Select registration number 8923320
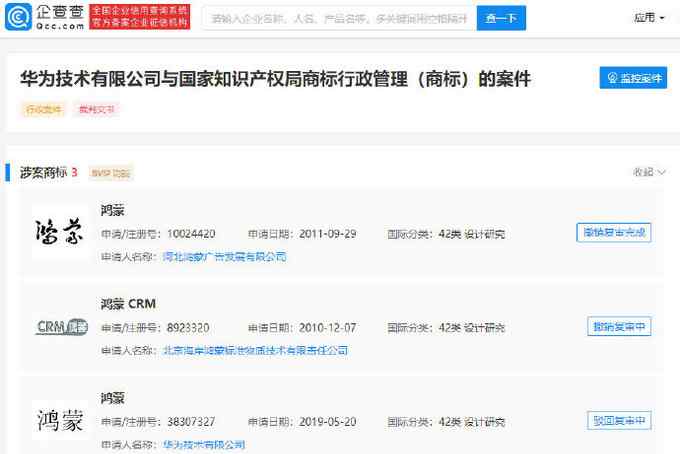The image size is (680, 454). pyautogui.click(x=188, y=328)
